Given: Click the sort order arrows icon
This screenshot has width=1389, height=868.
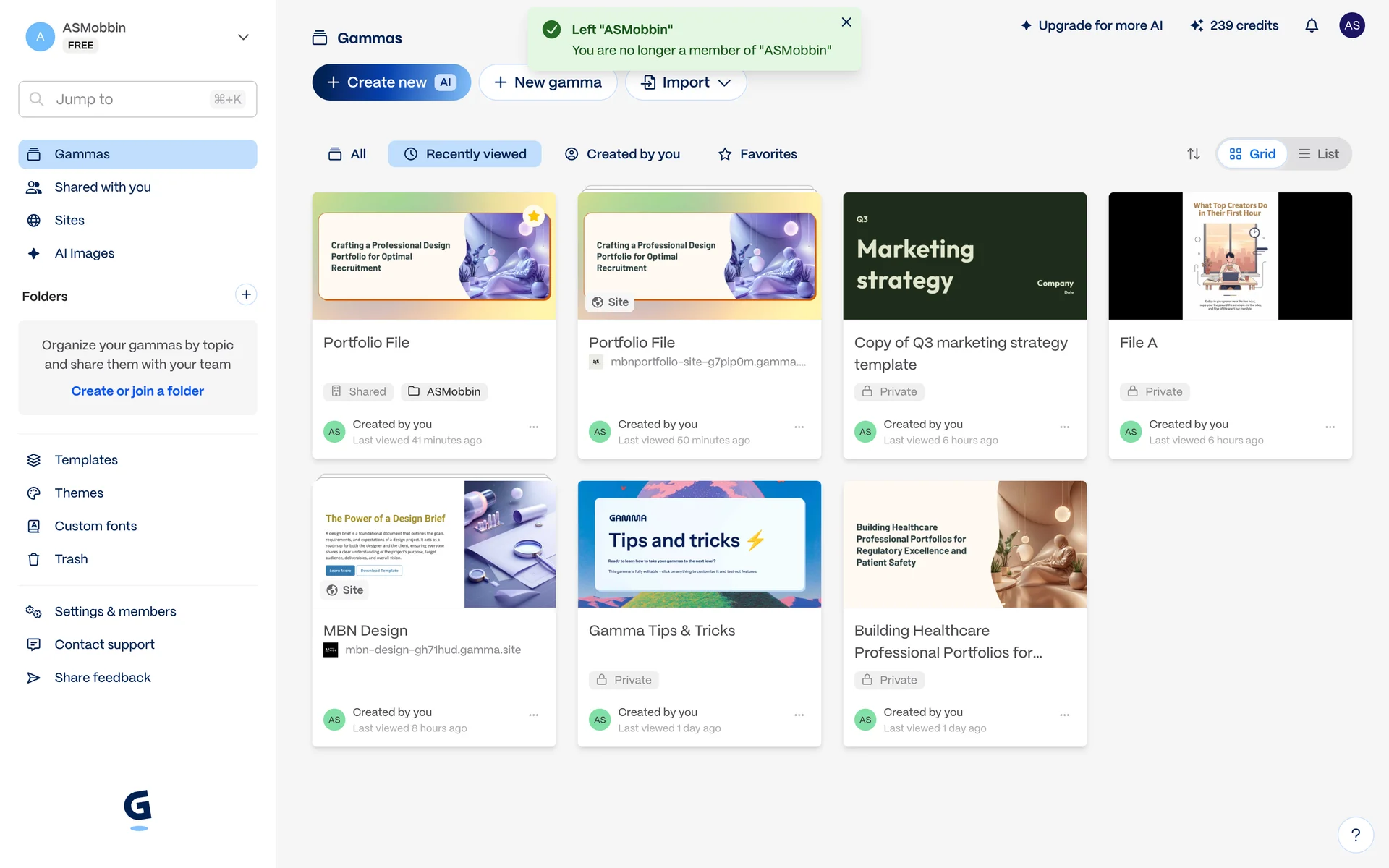Looking at the screenshot, I should (x=1194, y=154).
